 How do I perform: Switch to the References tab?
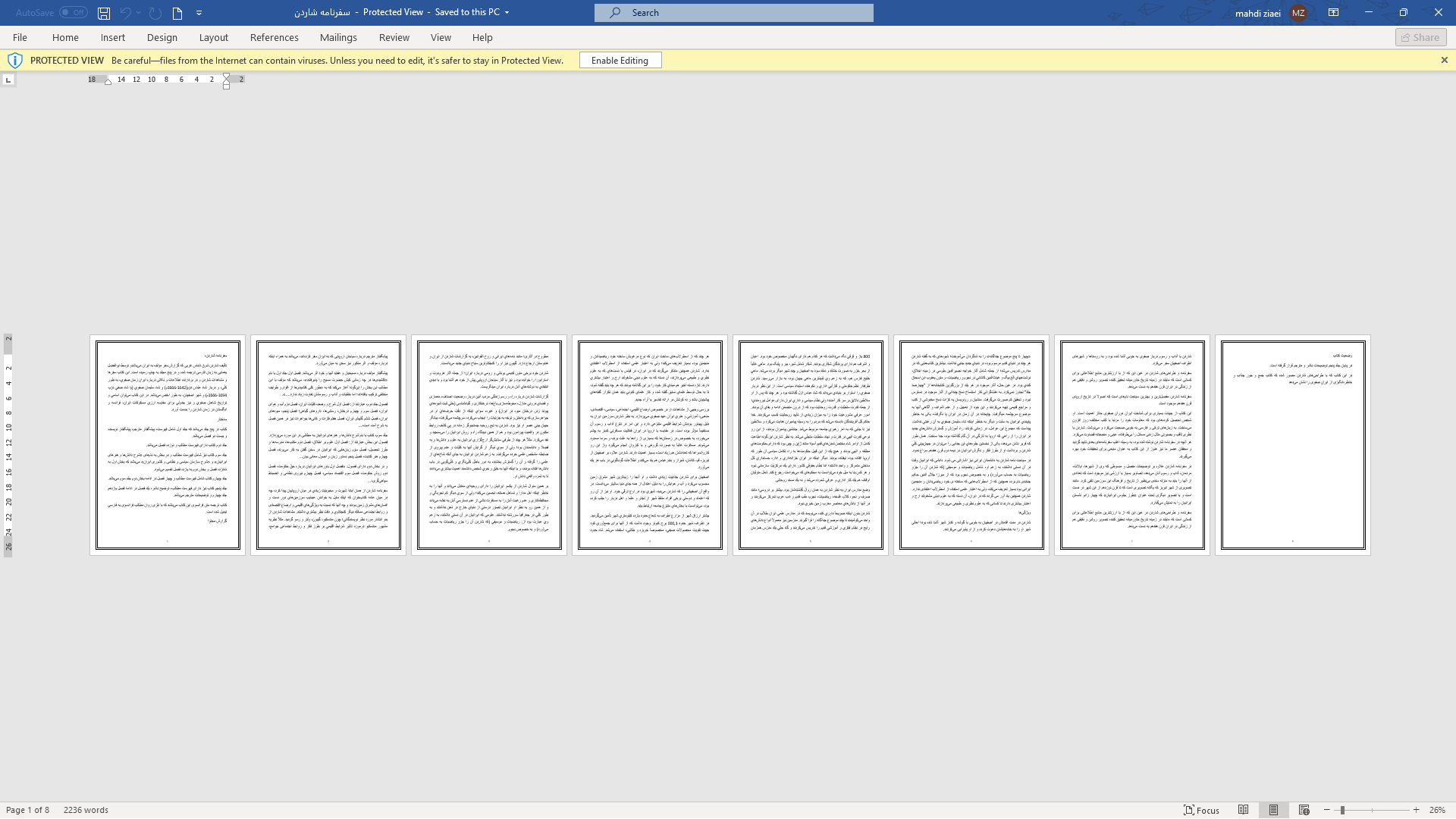(x=275, y=37)
